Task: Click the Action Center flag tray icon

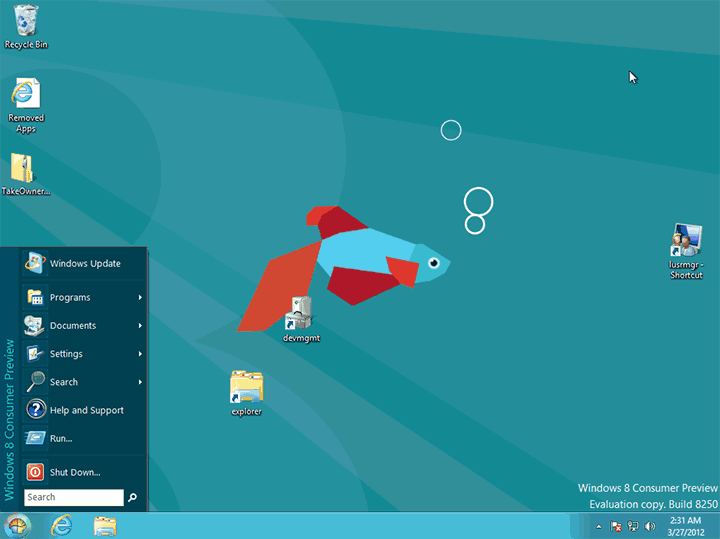Action: tap(616, 526)
